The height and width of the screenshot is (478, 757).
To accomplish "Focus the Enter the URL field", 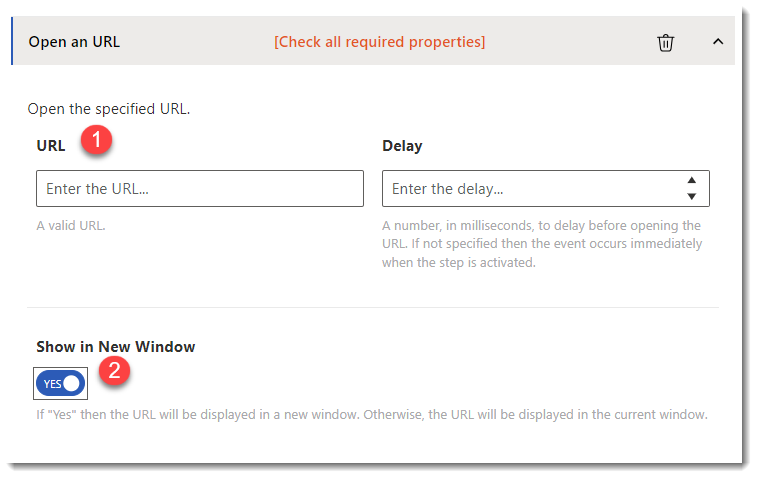I will pyautogui.click(x=199, y=188).
